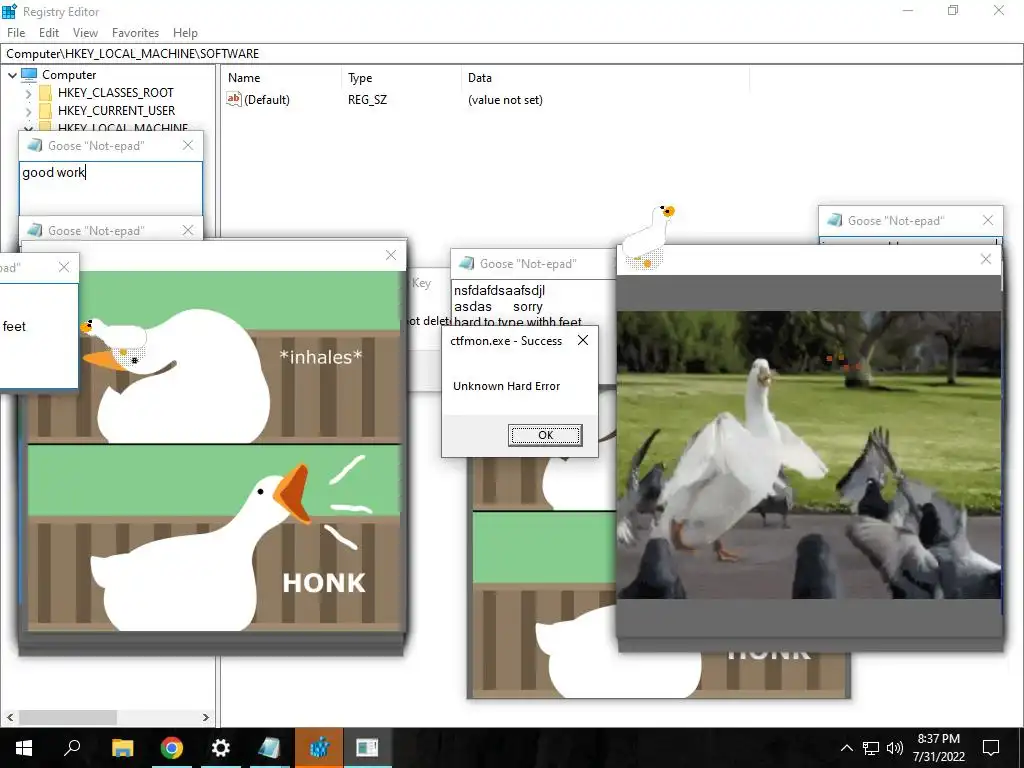Click the registry path address bar
Screen dimensions: 1024x768
pos(512,54)
